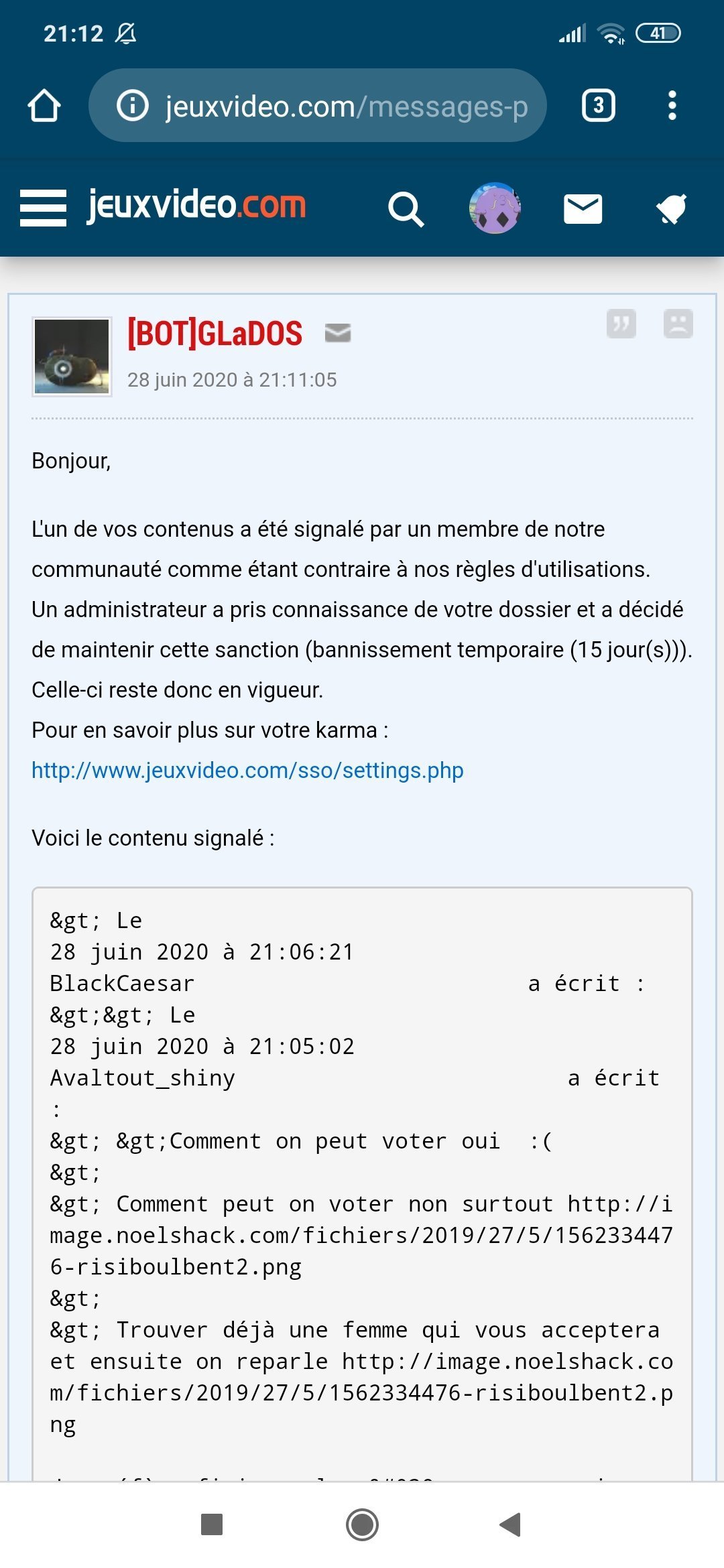Open the private messages envelope icon
724x1568 pixels.
(583, 209)
